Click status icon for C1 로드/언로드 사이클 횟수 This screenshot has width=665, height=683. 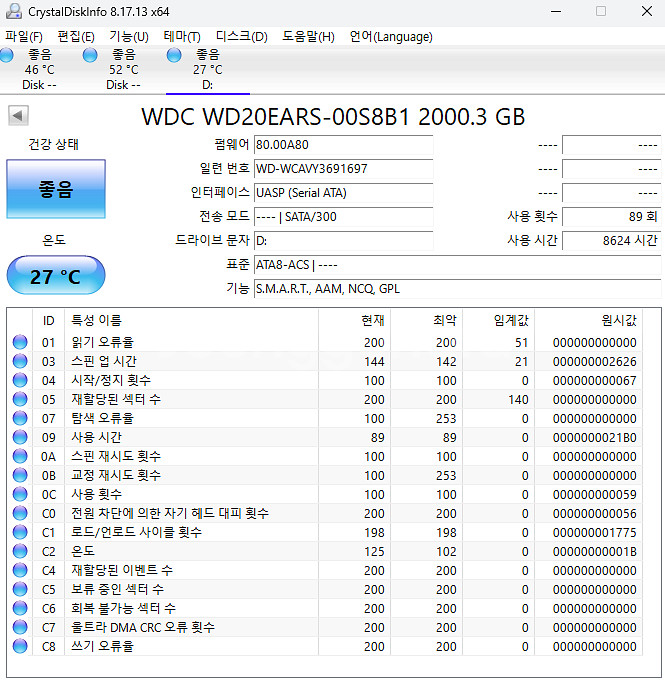point(20,532)
